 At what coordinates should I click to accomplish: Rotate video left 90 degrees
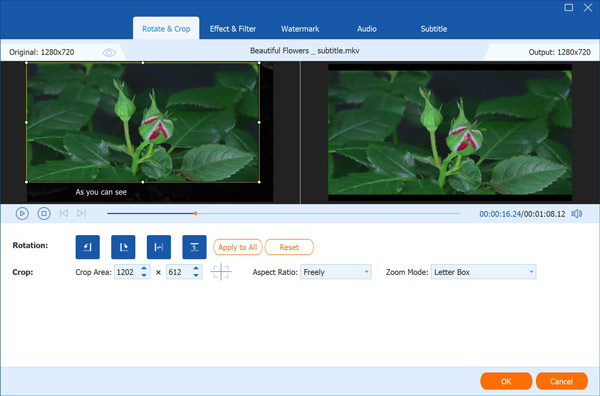(88, 247)
